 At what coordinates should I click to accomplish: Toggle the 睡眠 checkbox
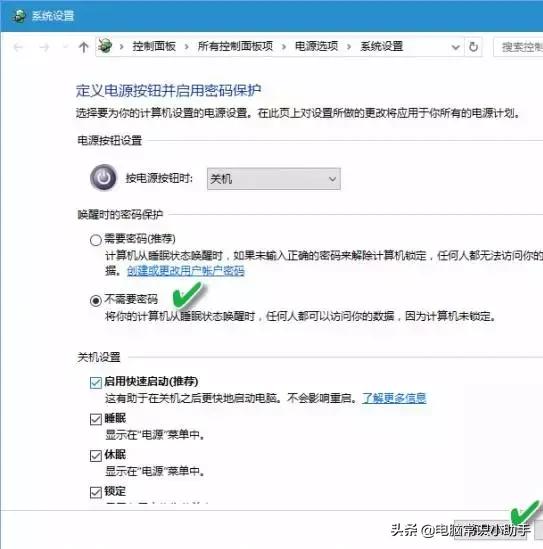[96, 419]
